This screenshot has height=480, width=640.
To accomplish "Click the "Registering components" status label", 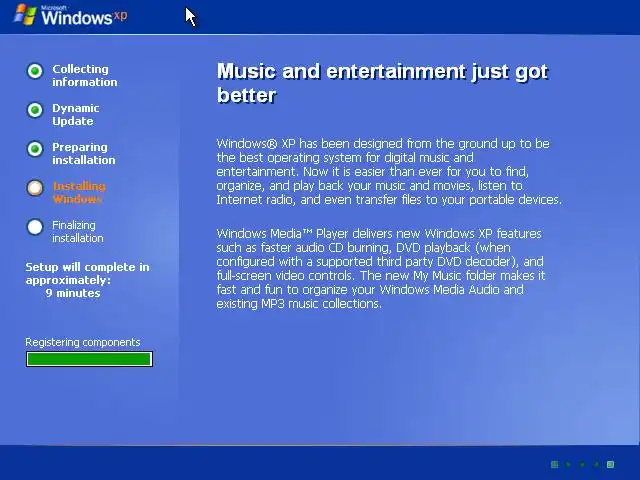I will click(x=83, y=342).
